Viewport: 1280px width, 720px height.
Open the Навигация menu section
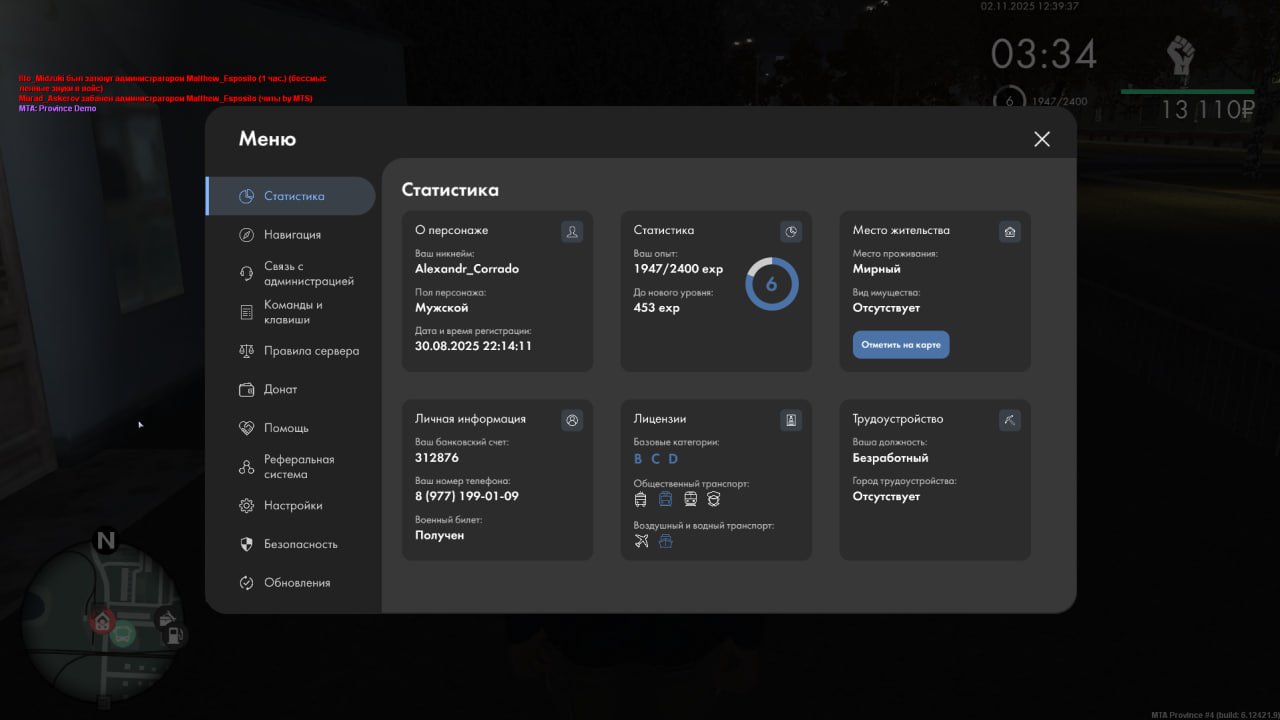[291, 235]
